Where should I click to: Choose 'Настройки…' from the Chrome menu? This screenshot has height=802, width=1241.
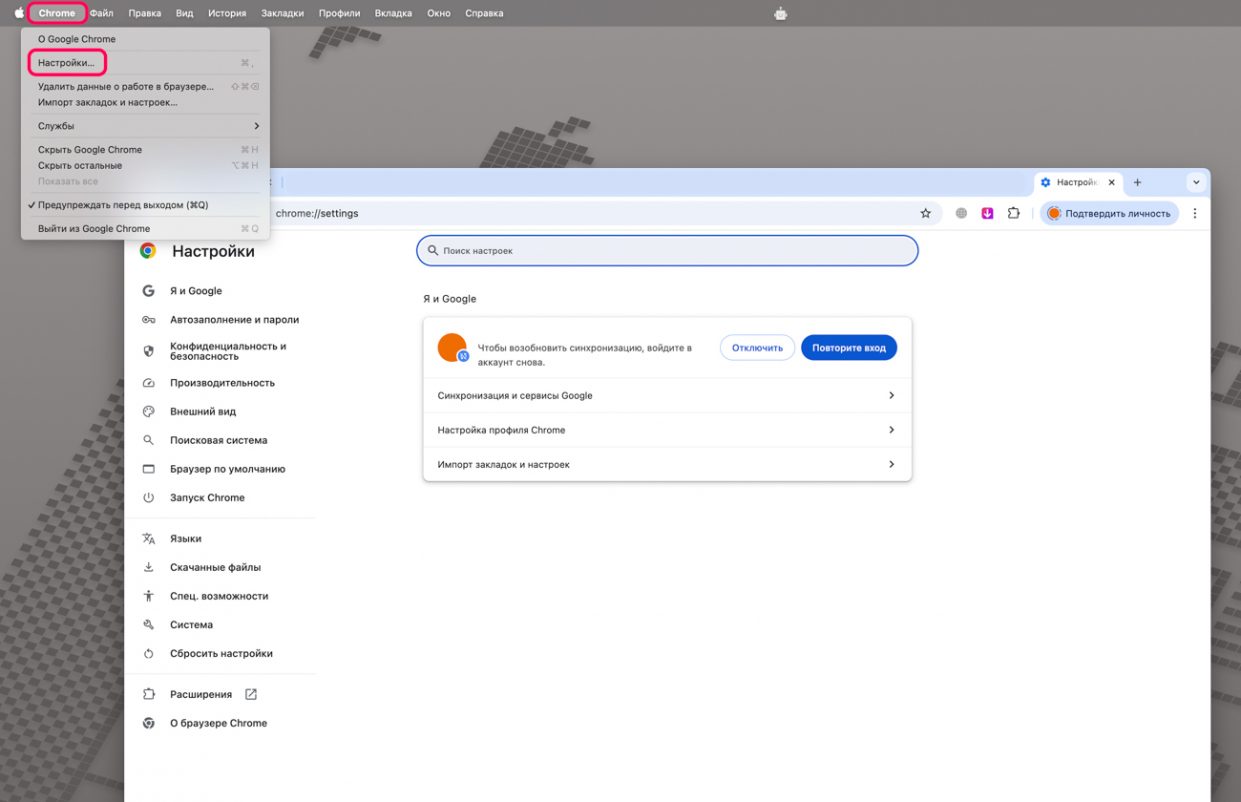pyautogui.click(x=145, y=63)
